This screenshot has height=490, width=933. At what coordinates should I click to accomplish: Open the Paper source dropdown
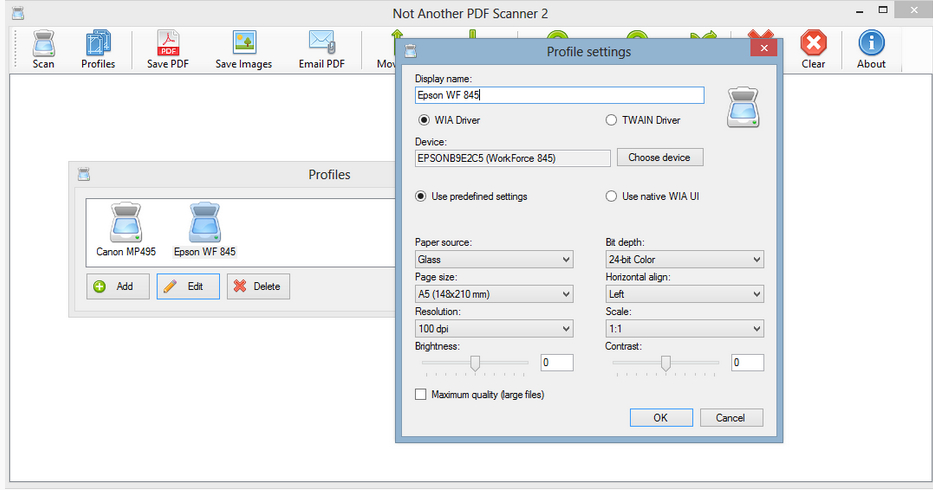(494, 260)
